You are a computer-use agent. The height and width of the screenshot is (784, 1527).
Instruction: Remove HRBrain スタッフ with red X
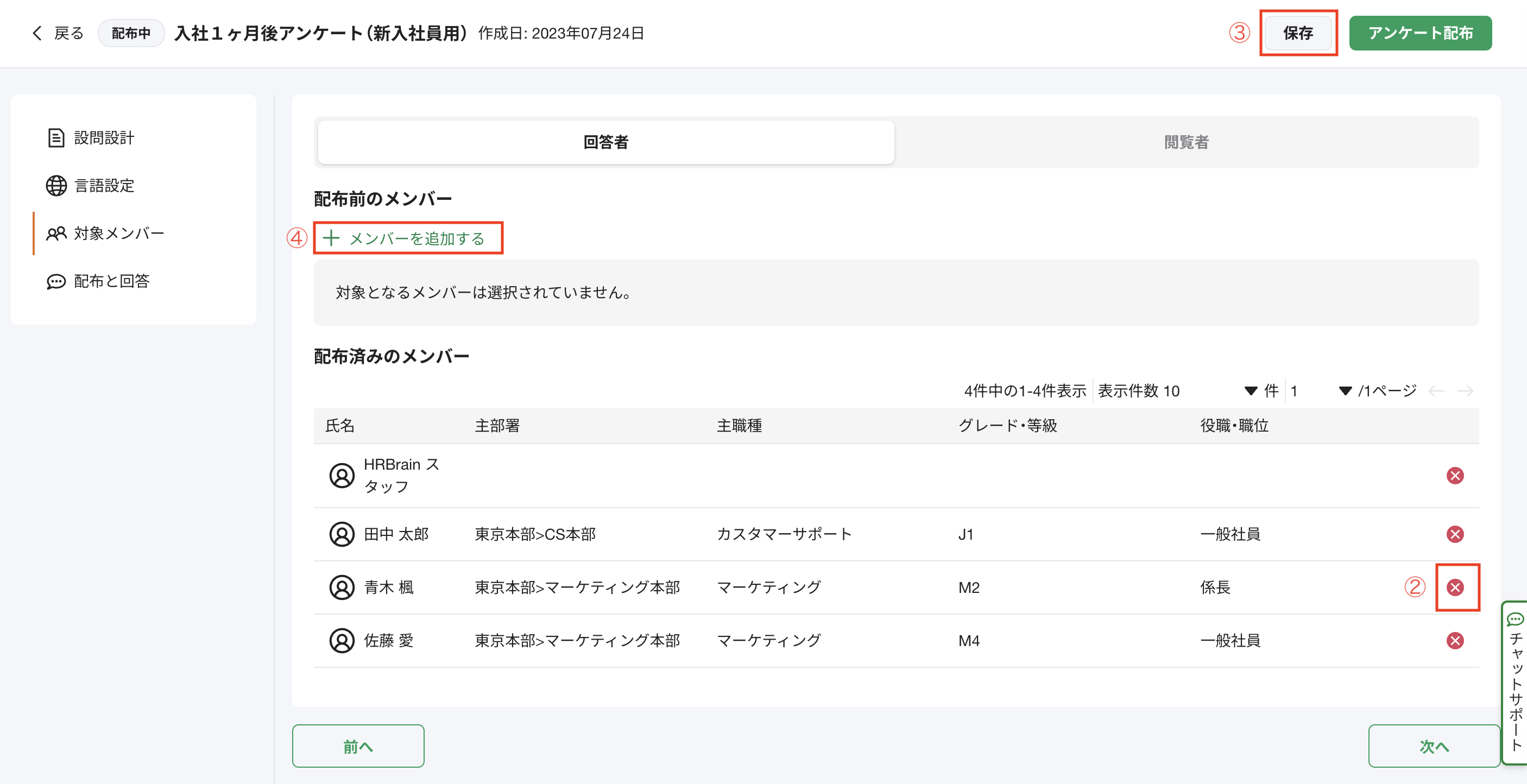[1455, 475]
